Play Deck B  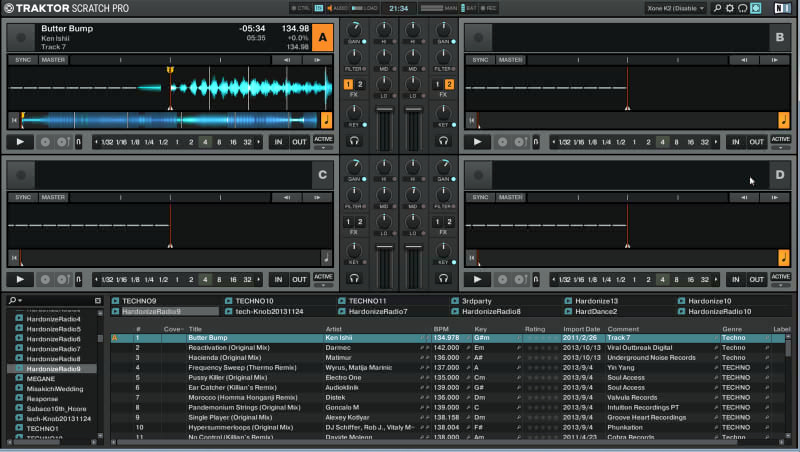point(478,142)
